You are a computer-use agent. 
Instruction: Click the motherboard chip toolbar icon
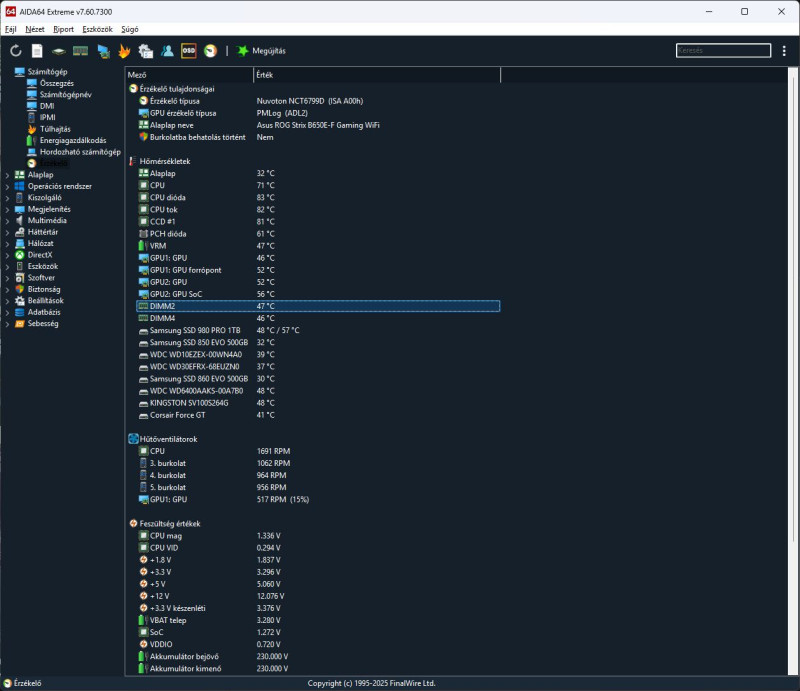[59, 51]
